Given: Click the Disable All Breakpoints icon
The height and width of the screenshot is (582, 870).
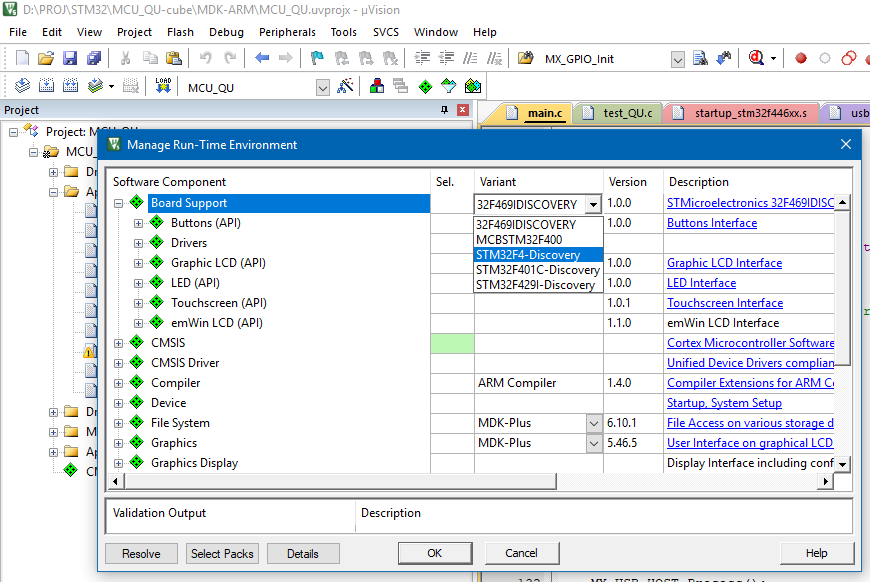Looking at the screenshot, I should (848, 58).
